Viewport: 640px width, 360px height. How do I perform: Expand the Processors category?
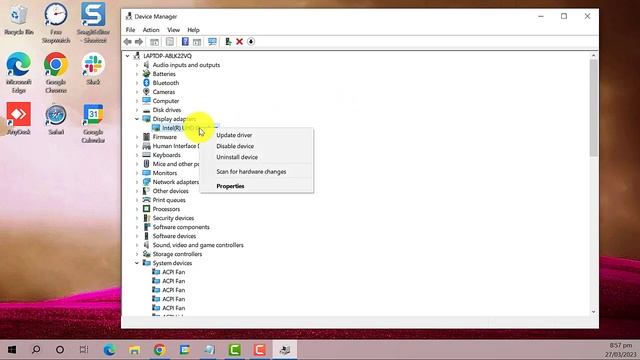(x=137, y=209)
